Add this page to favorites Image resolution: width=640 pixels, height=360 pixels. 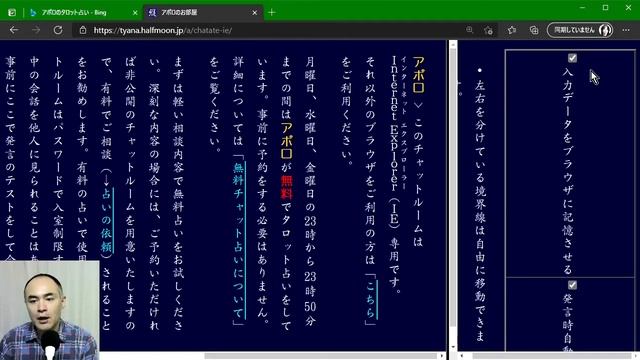tap(488, 30)
